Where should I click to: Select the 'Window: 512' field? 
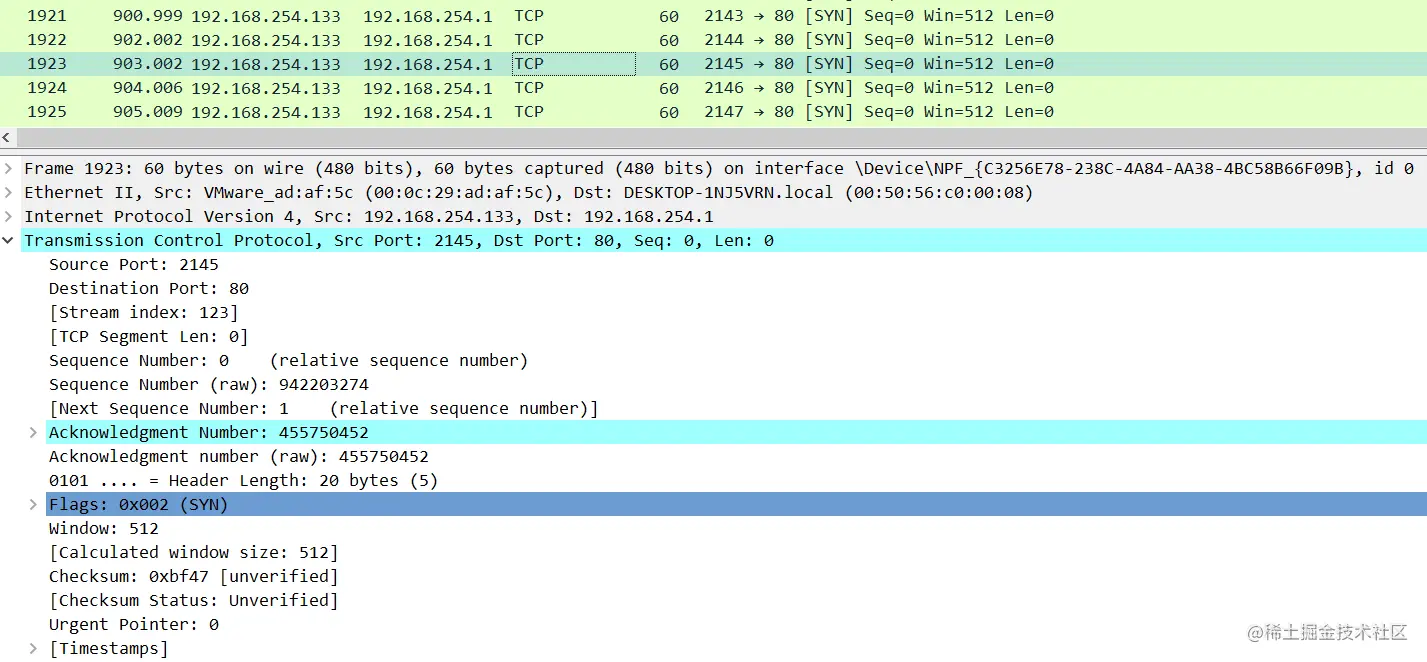104,528
